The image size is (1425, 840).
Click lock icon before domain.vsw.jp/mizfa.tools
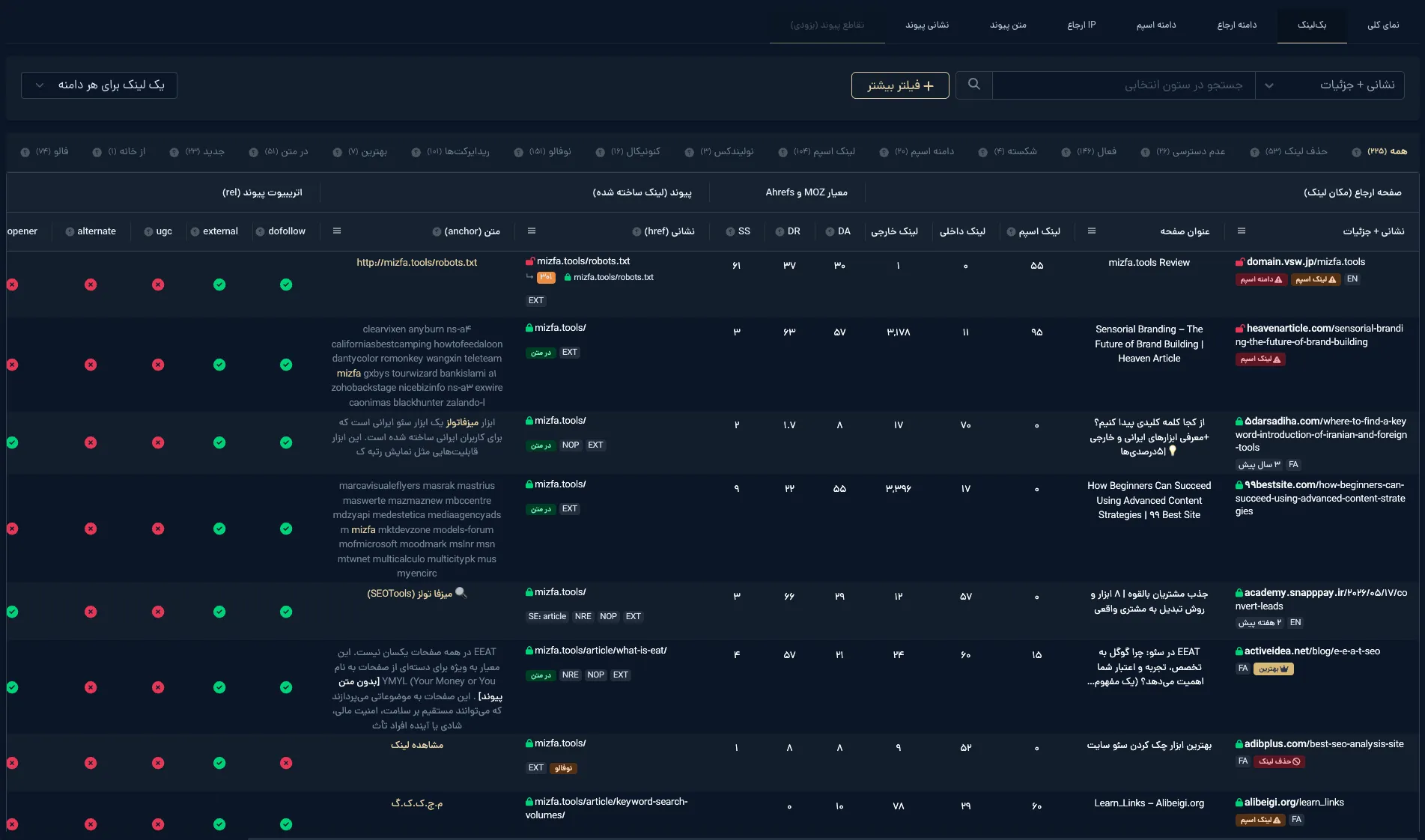tap(1240, 262)
